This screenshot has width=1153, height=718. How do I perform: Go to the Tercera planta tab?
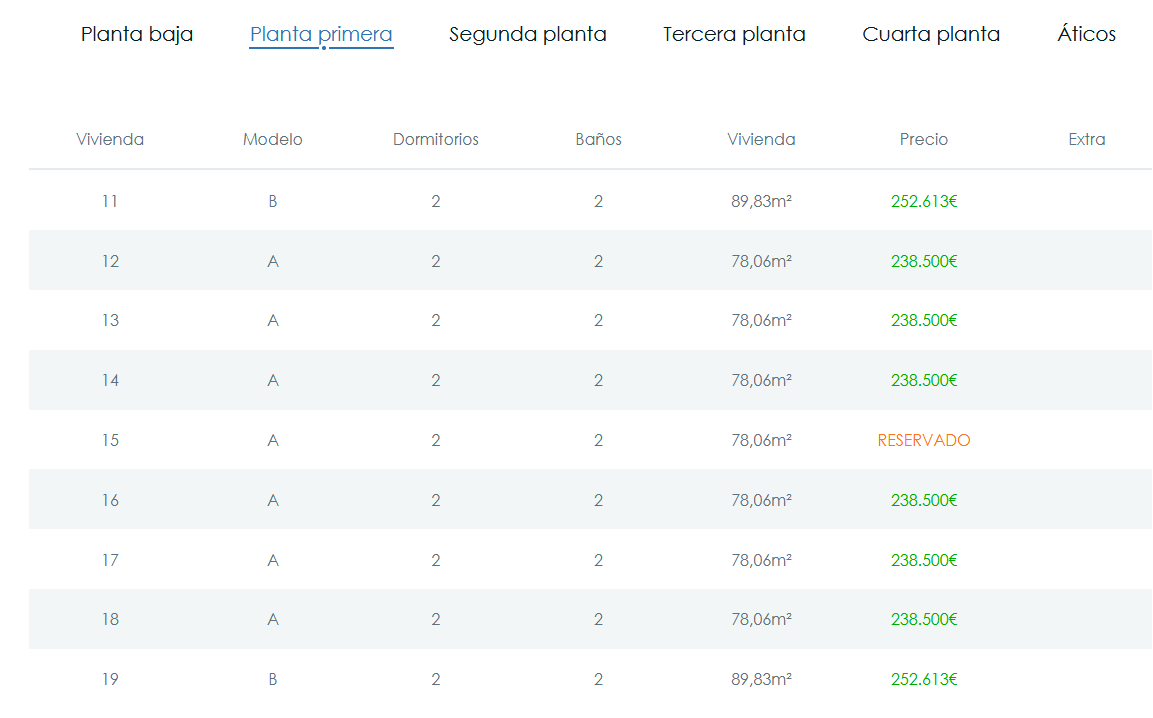pyautogui.click(x=734, y=34)
